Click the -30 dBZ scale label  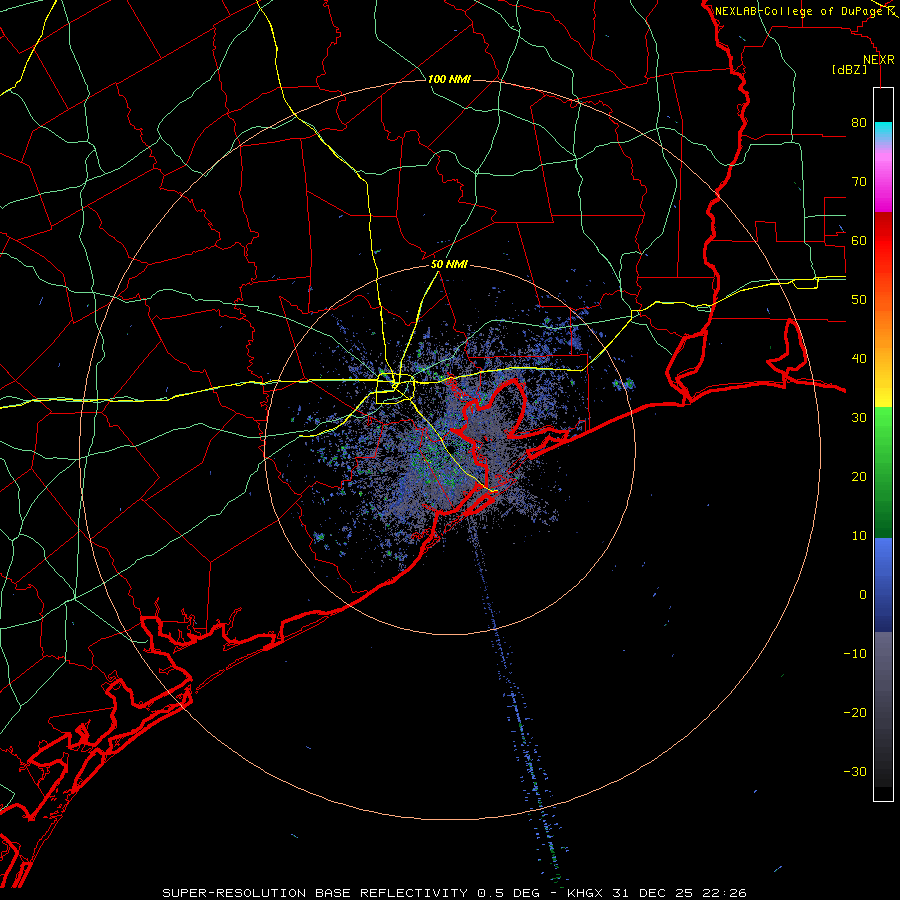(855, 771)
